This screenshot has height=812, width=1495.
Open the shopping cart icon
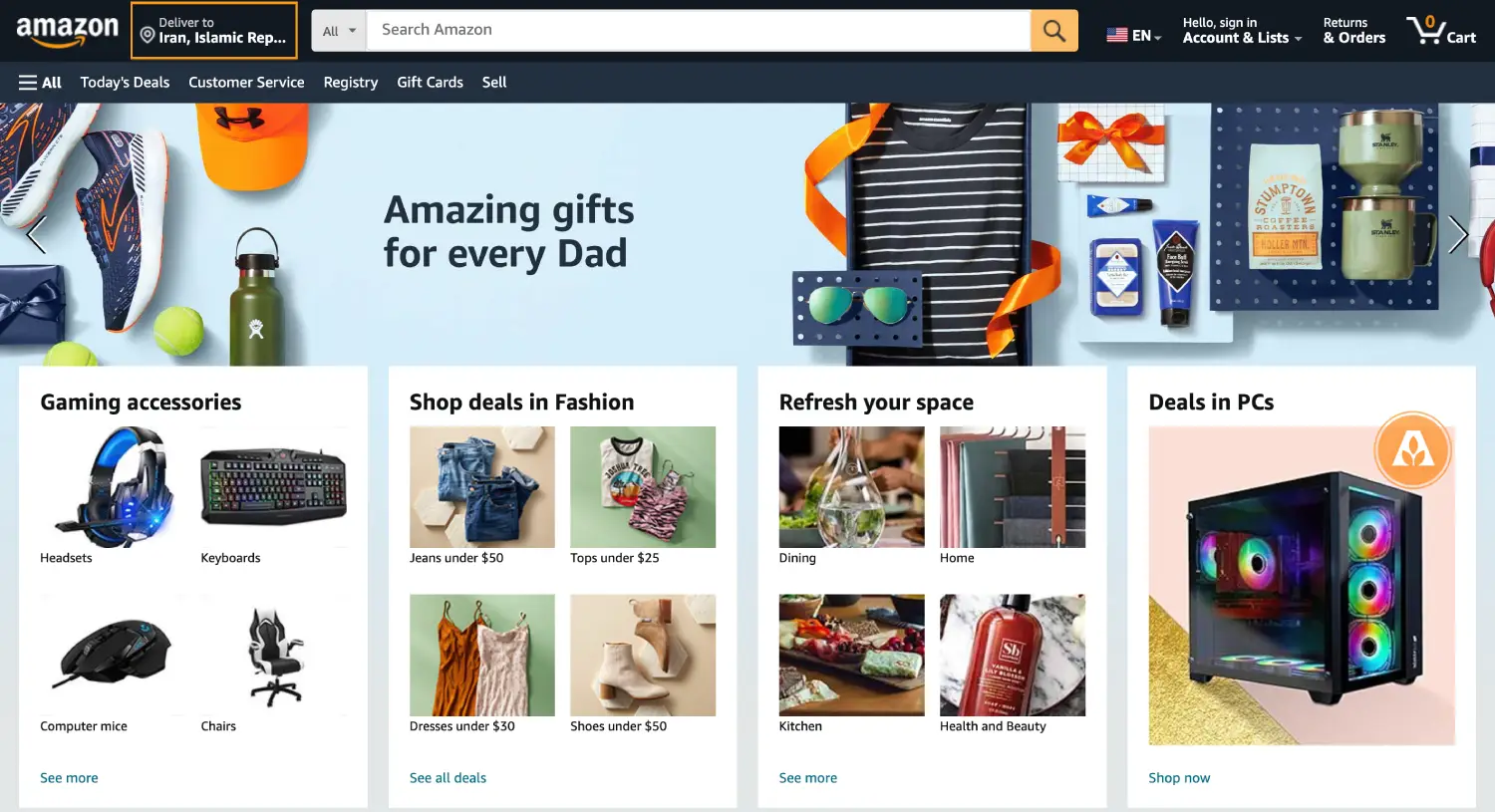click(1441, 31)
